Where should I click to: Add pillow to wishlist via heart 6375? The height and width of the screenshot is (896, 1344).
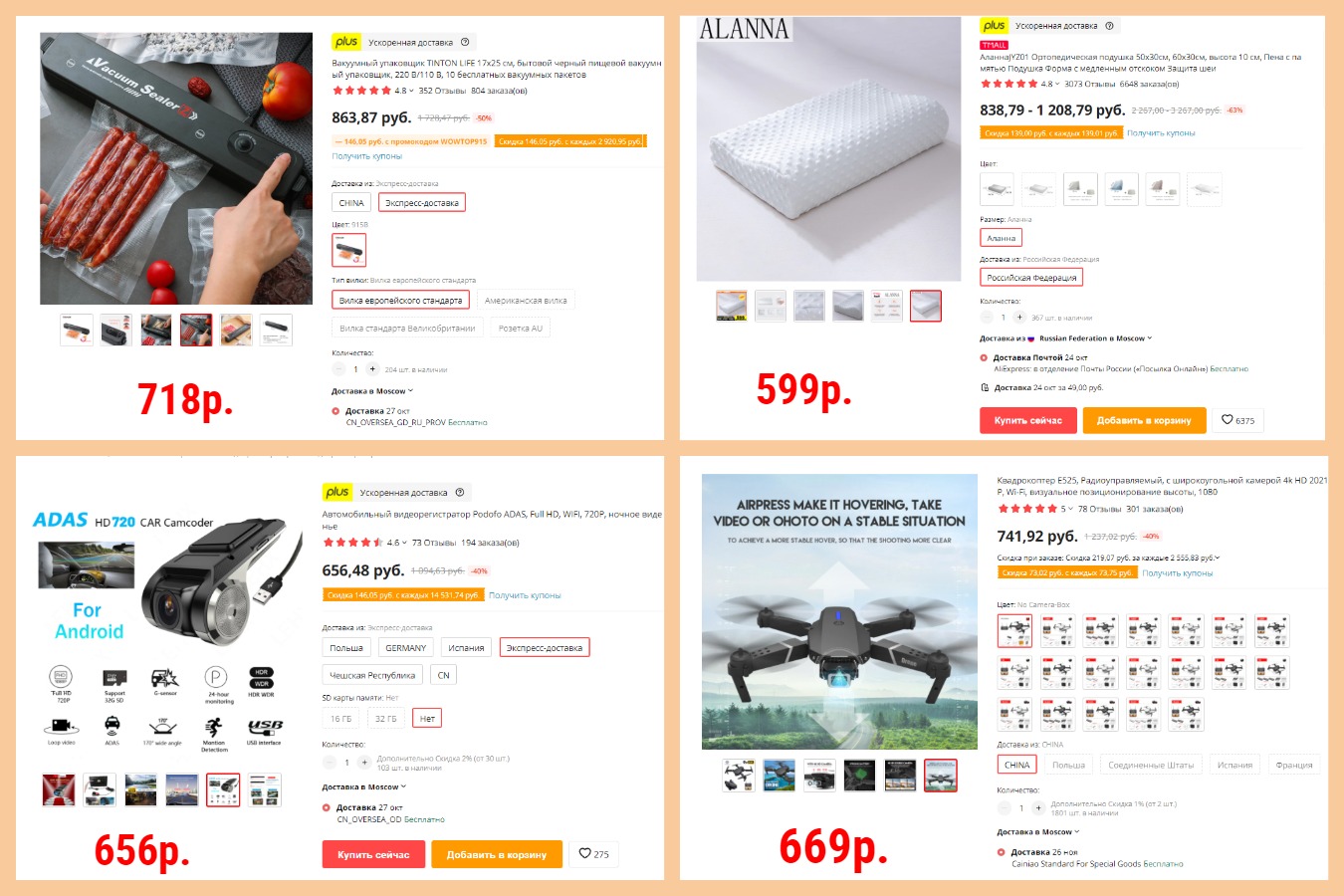(x=1237, y=420)
